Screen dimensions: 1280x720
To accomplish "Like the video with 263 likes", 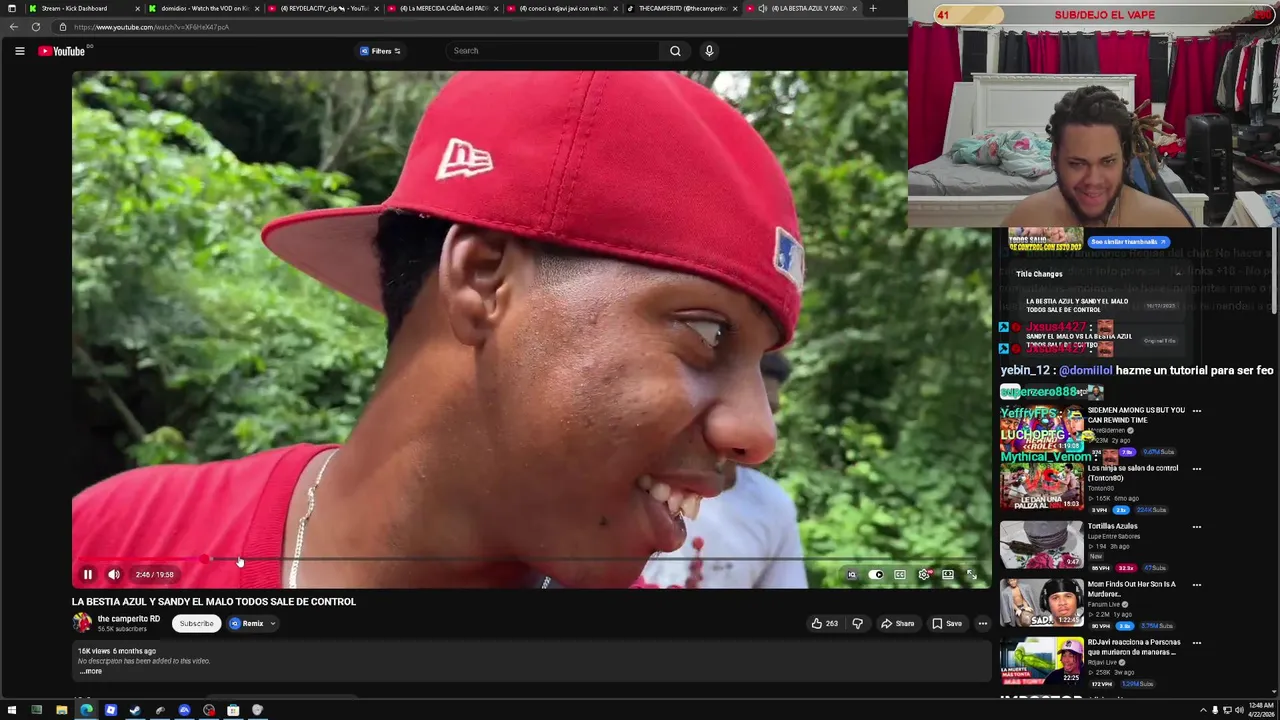I will point(825,624).
